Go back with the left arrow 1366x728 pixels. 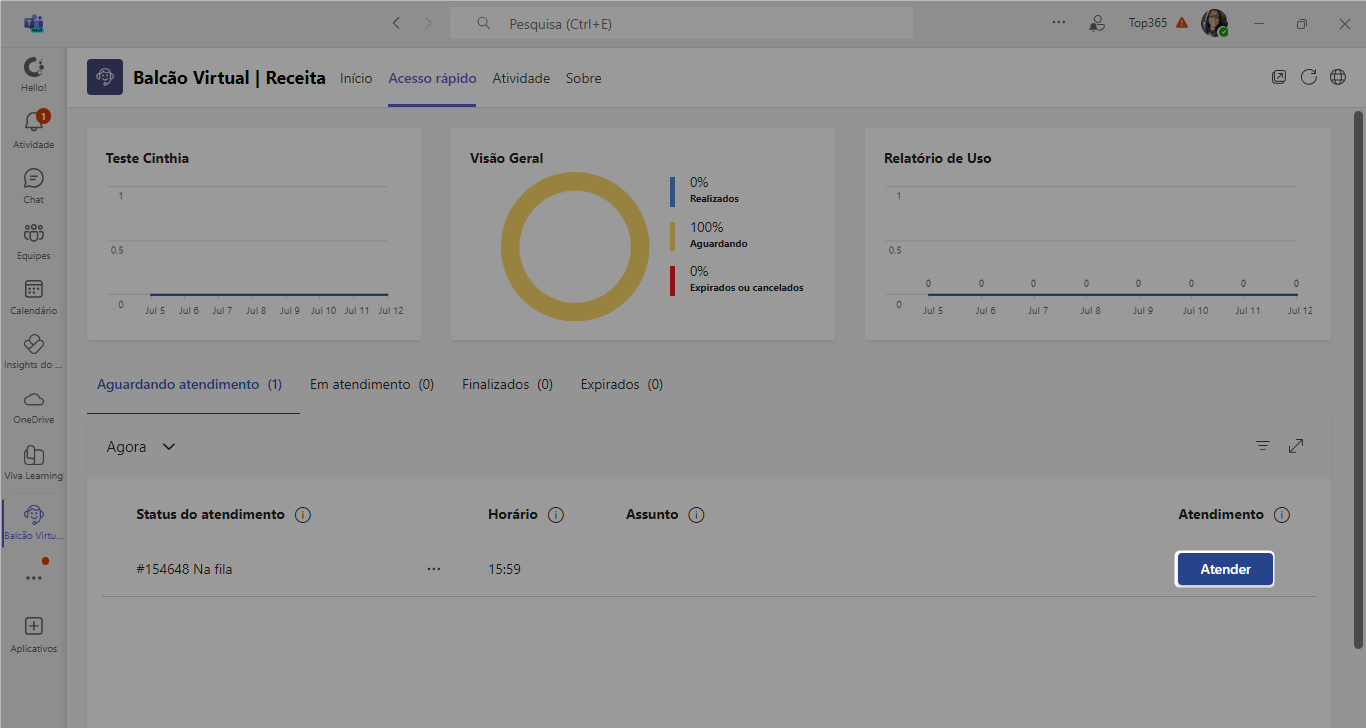pyautogui.click(x=396, y=23)
